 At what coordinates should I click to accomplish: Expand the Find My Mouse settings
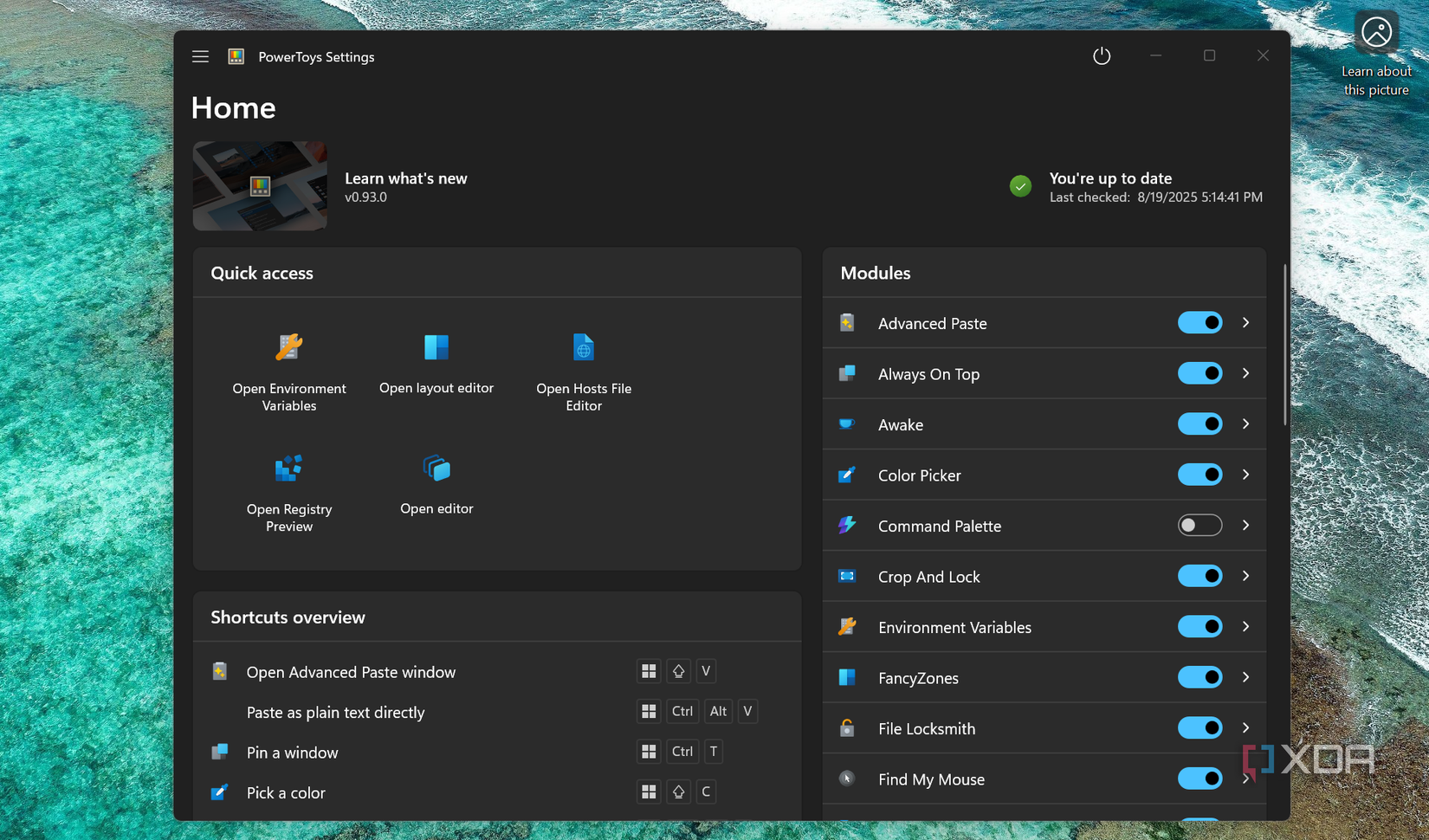click(1245, 779)
